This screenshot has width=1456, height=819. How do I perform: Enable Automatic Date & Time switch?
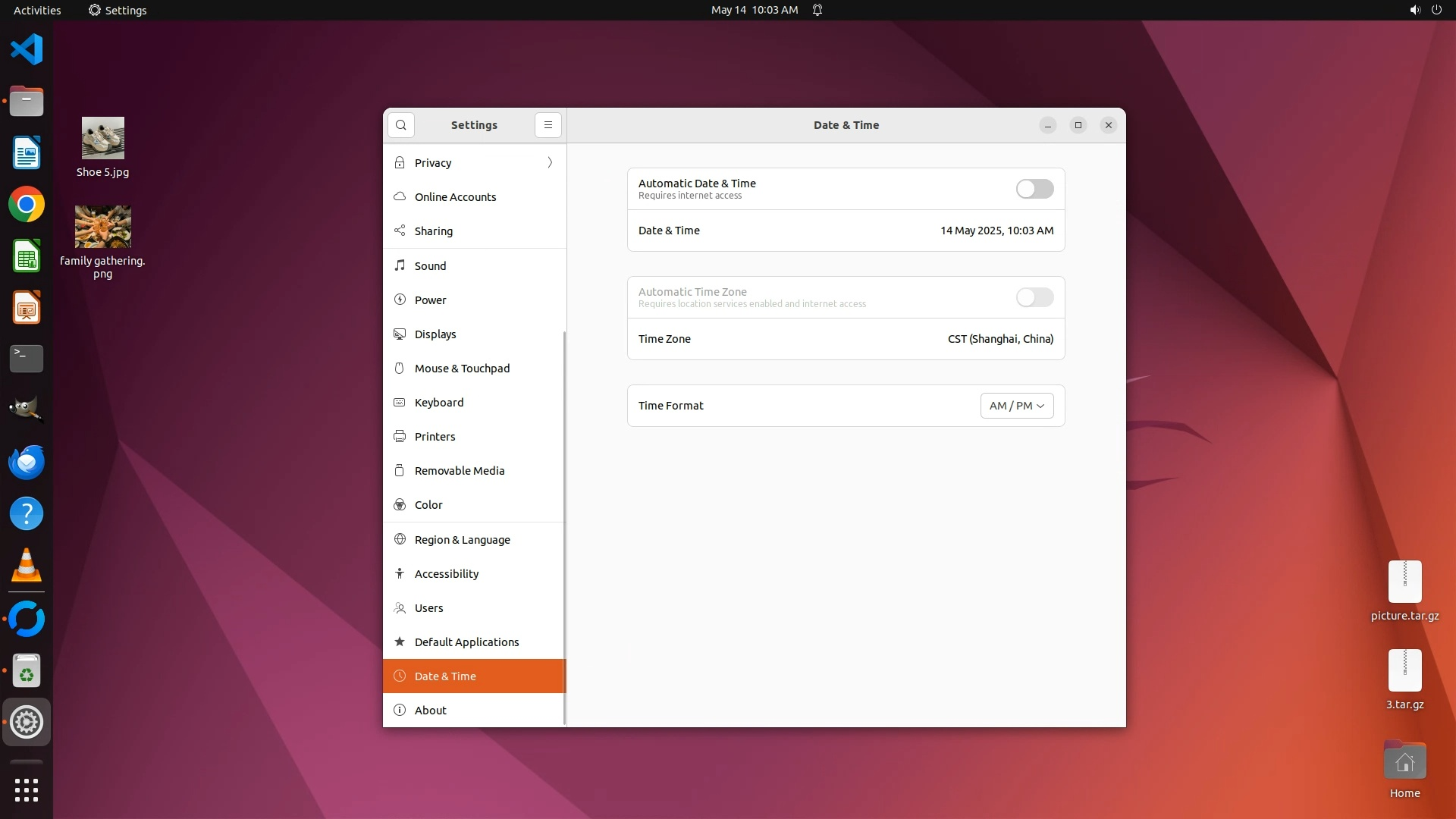pyautogui.click(x=1034, y=189)
